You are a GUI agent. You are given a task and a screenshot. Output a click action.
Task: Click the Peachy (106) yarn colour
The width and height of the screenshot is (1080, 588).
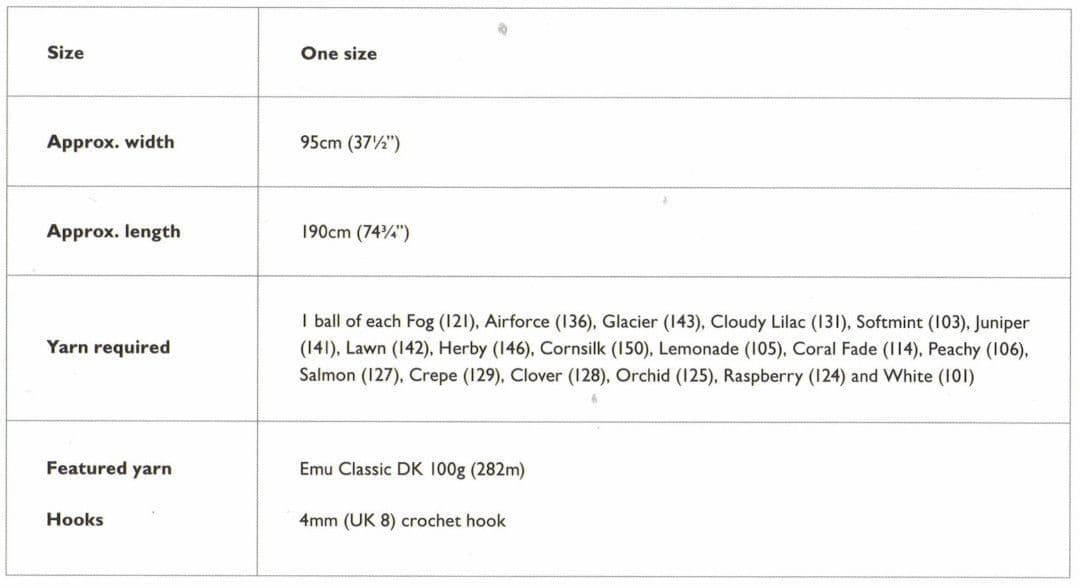click(x=977, y=349)
